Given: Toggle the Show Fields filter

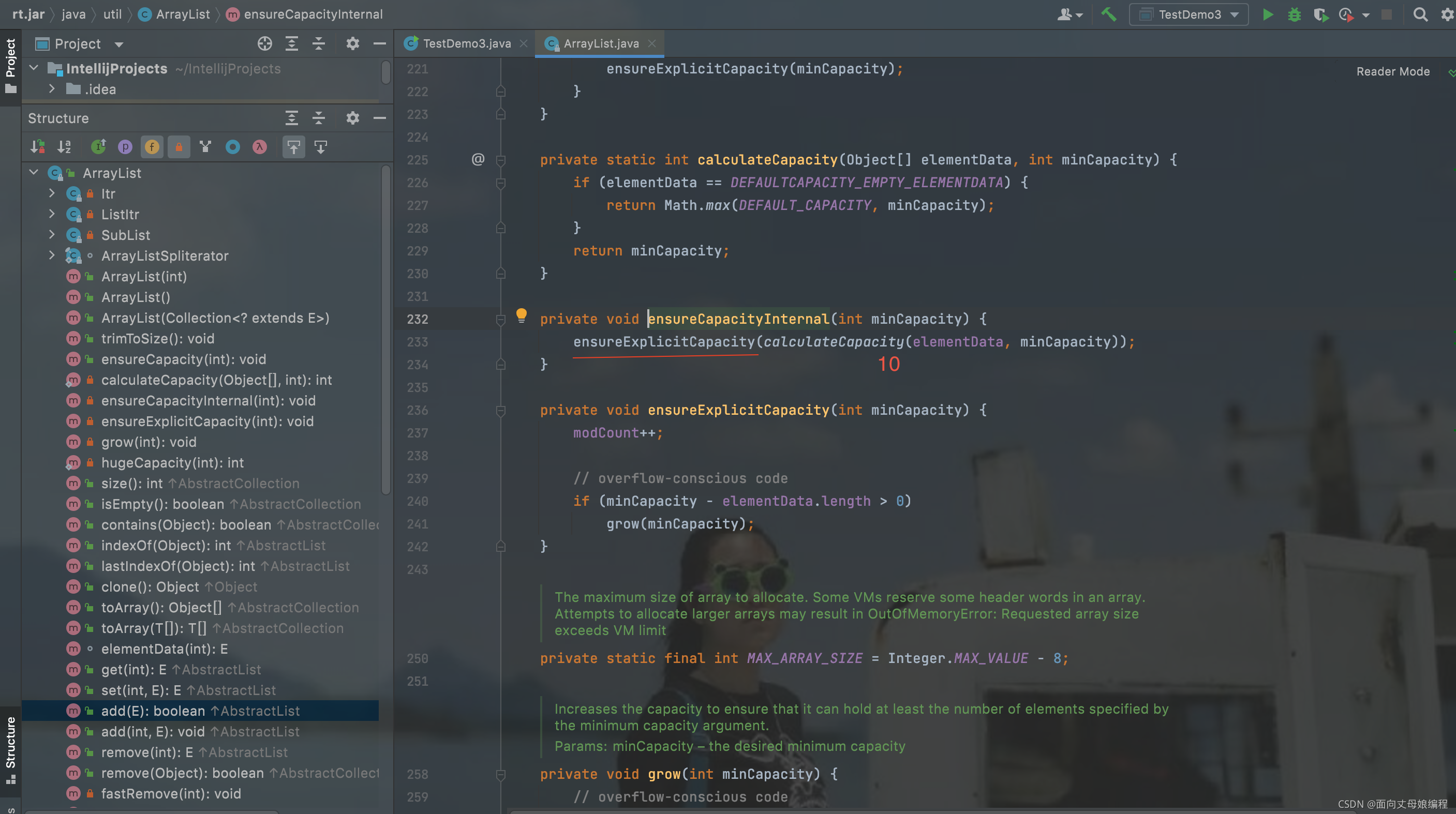Looking at the screenshot, I should (152, 147).
